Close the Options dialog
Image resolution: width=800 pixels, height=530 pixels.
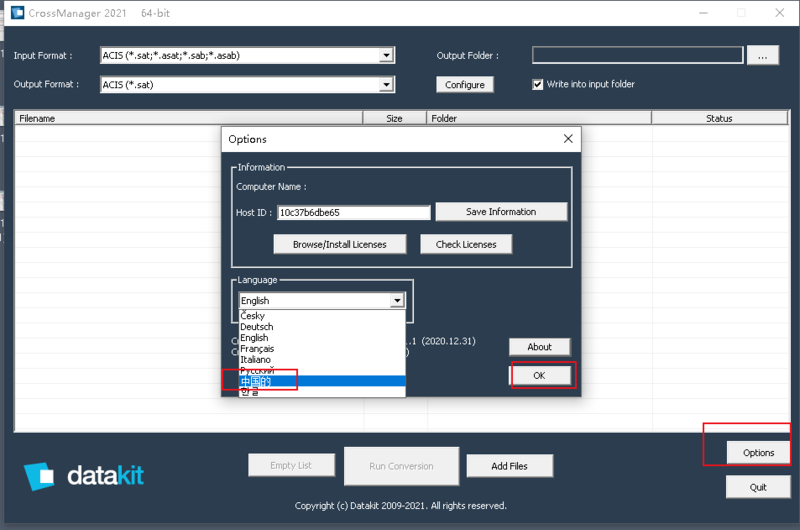tap(568, 139)
